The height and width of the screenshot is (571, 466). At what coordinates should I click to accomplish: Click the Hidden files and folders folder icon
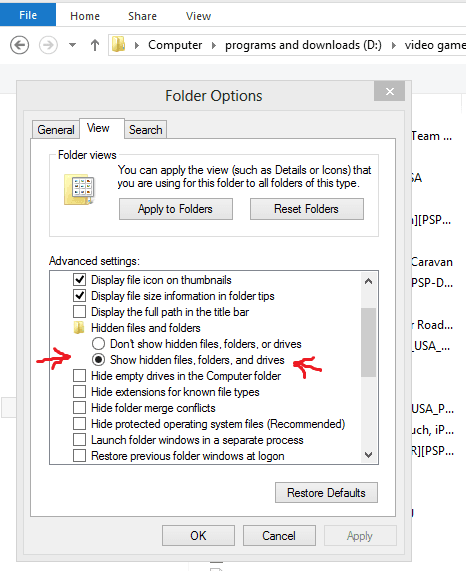pos(79,328)
